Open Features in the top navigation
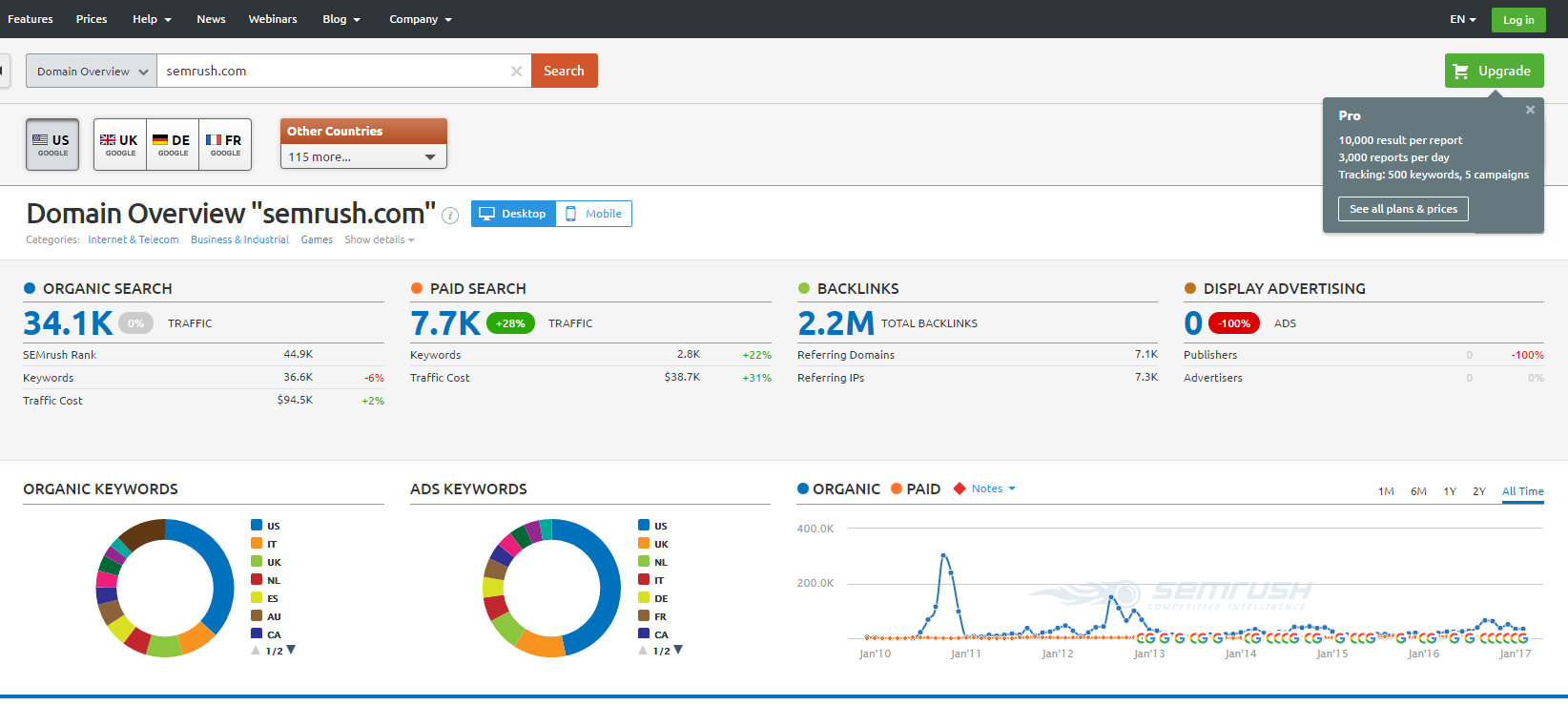 point(31,19)
